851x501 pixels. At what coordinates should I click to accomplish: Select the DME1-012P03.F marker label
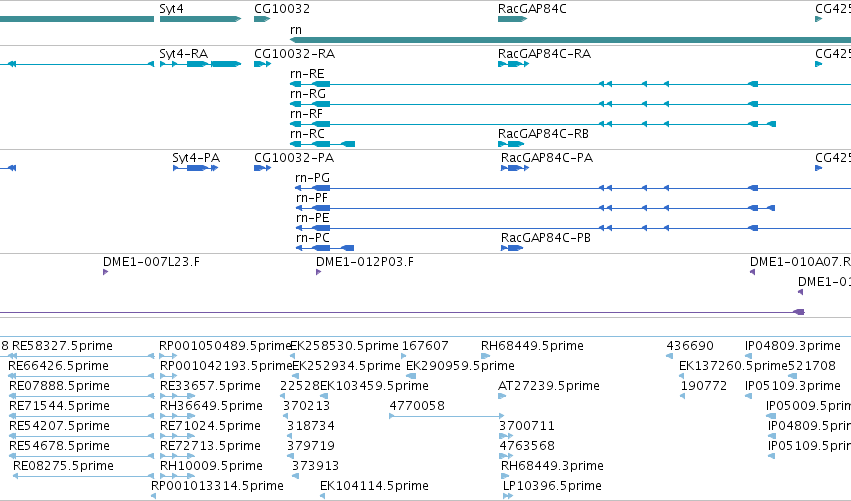(x=365, y=262)
